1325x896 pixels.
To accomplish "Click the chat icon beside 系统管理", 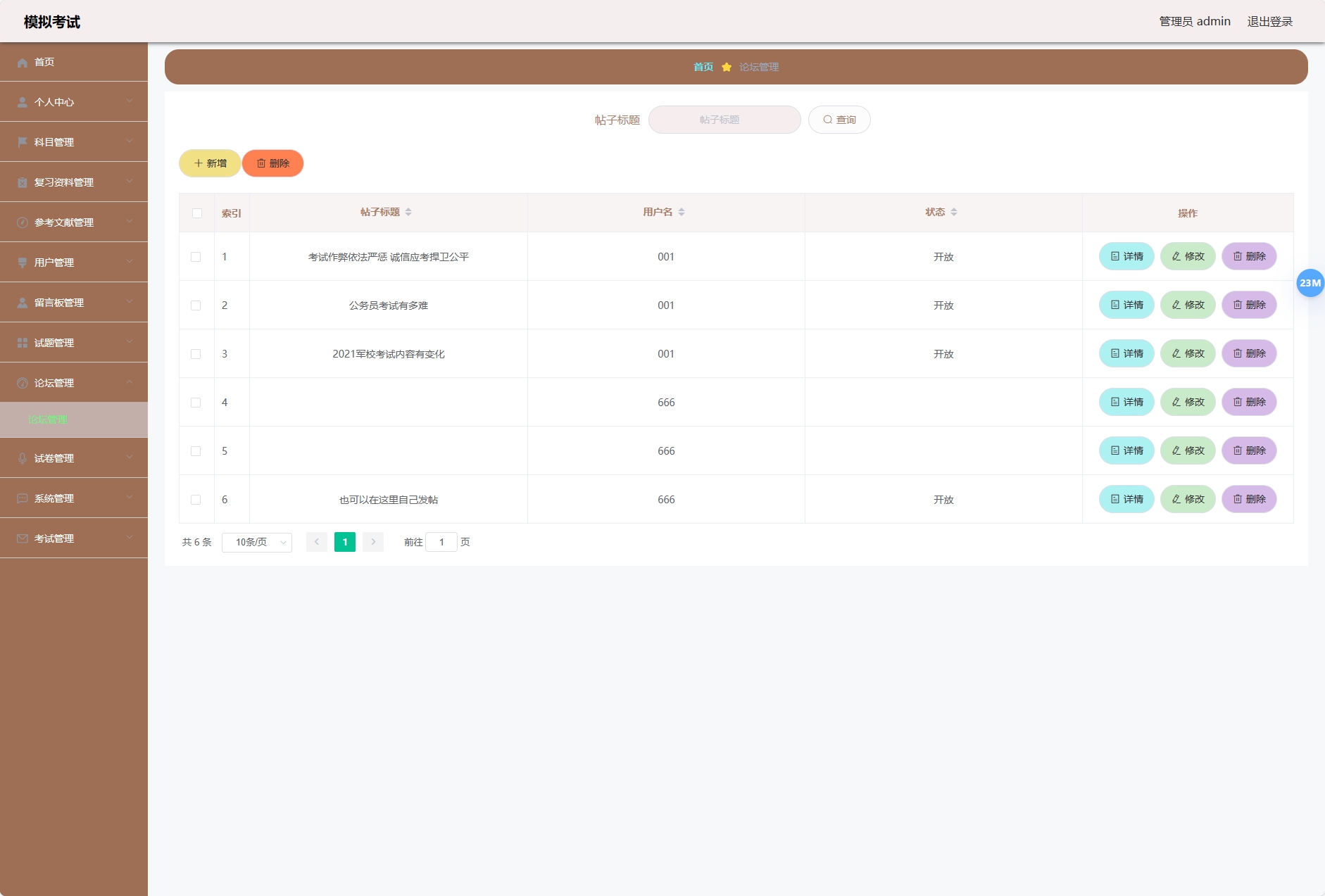I will 23,498.
